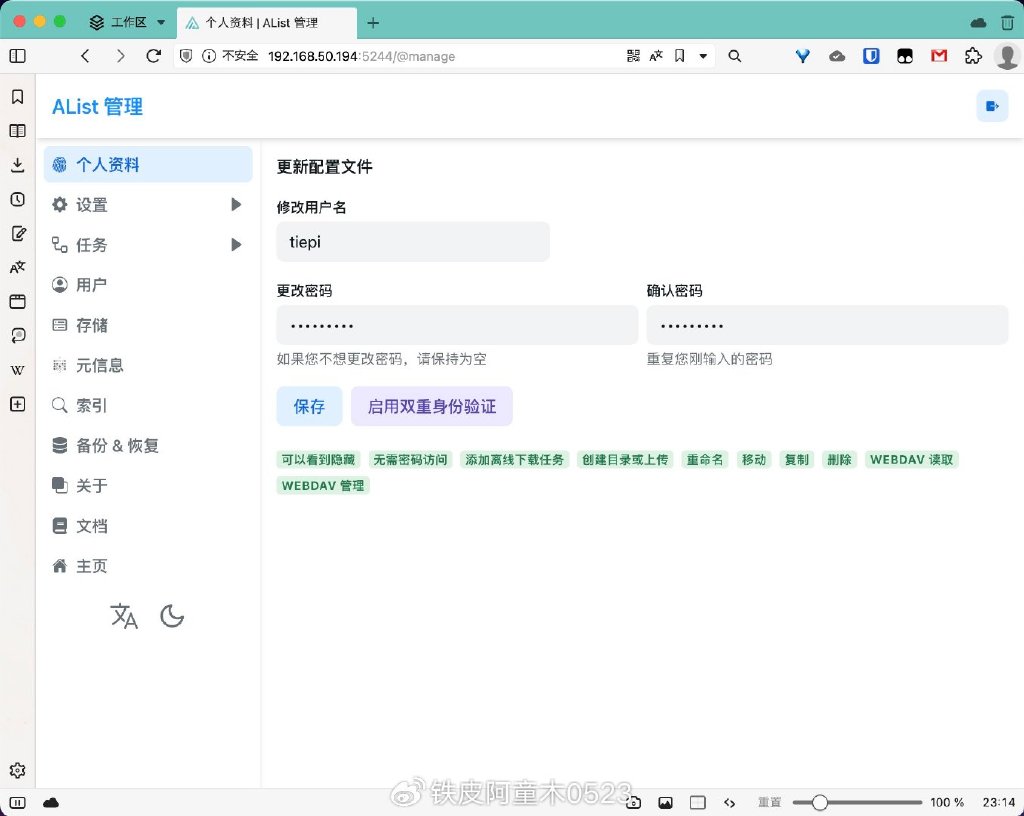Click the shield tracker blocker icon

coord(186,56)
